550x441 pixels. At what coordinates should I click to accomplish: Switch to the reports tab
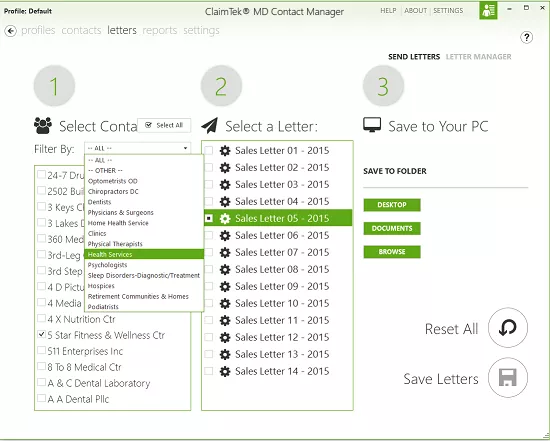pos(160,31)
